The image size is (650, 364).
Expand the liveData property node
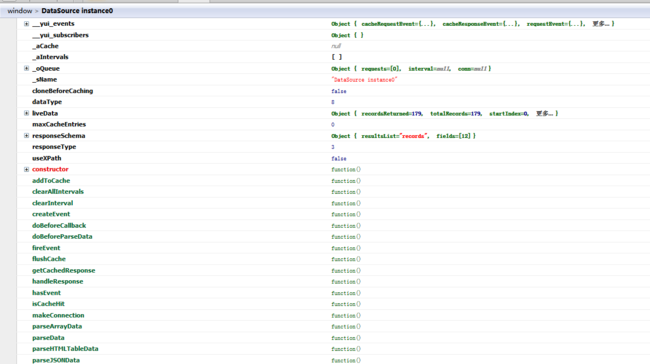(26, 113)
